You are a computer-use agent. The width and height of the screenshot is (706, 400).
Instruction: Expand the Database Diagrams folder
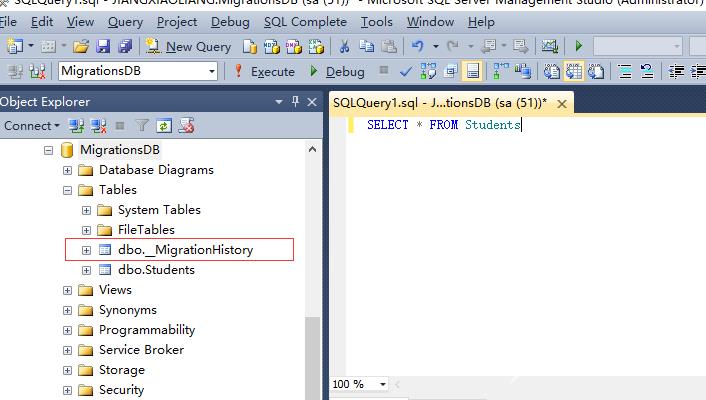point(67,170)
